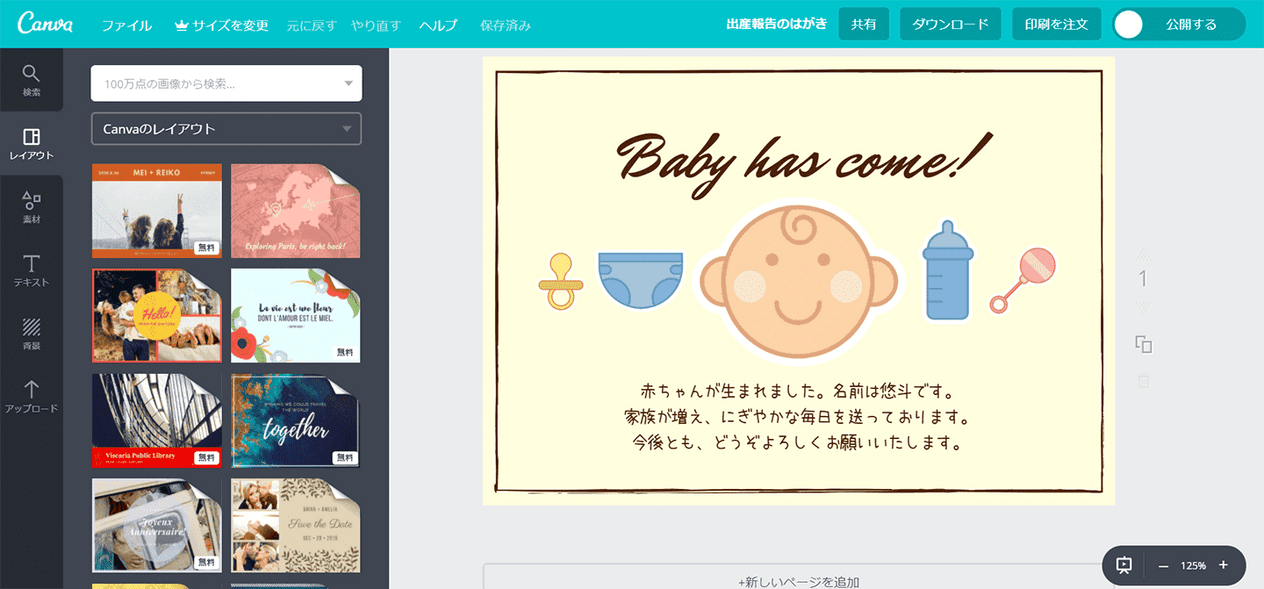Click the Canva logo to go home

[x=45, y=24]
